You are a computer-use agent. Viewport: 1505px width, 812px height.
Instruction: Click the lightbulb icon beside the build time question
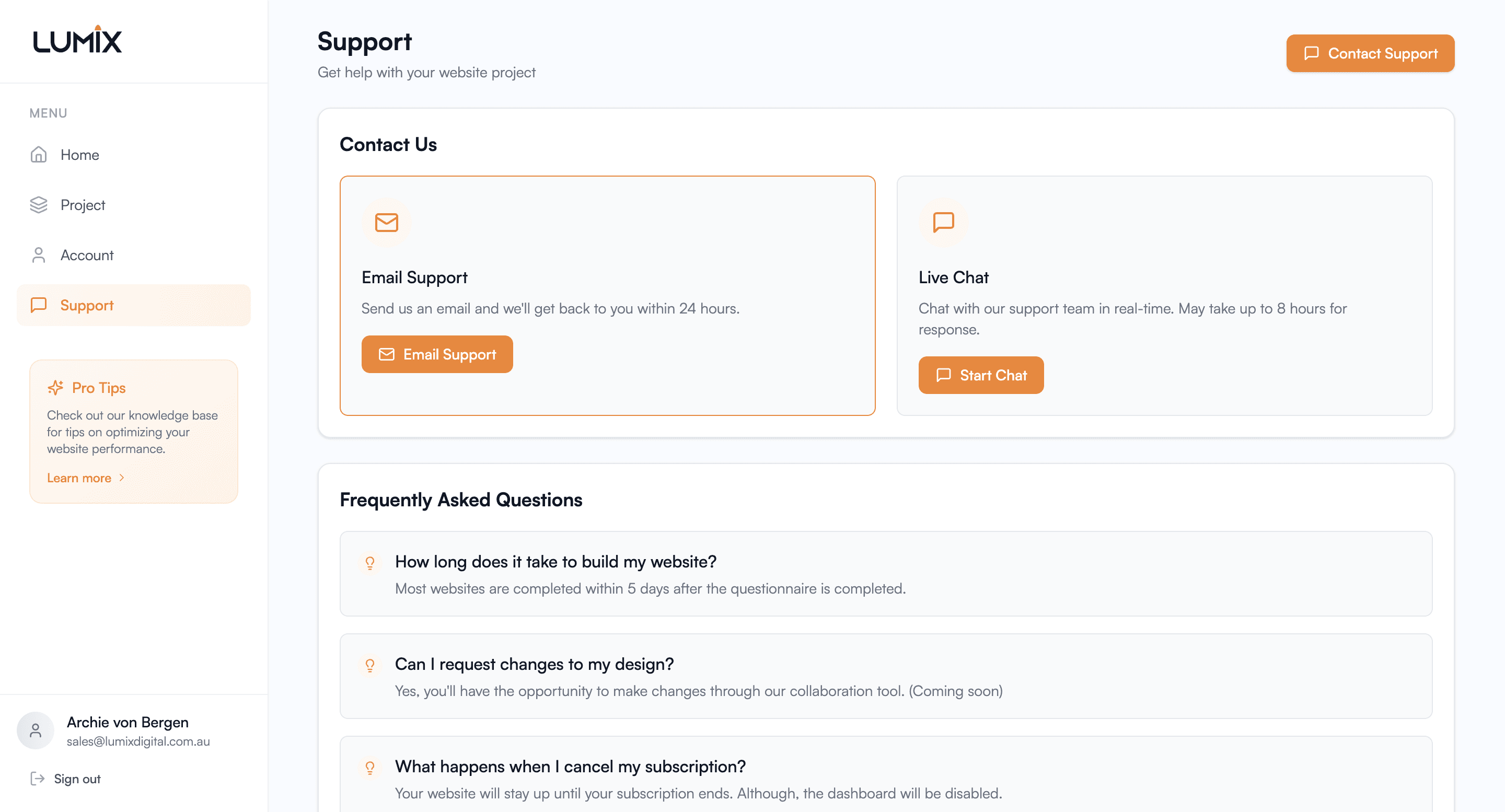[x=370, y=563]
